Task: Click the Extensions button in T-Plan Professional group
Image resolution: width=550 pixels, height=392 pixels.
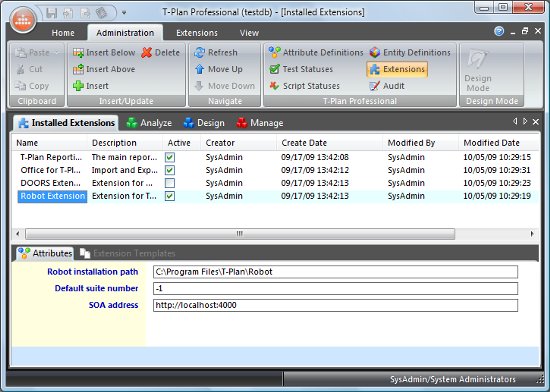Action: click(x=397, y=69)
